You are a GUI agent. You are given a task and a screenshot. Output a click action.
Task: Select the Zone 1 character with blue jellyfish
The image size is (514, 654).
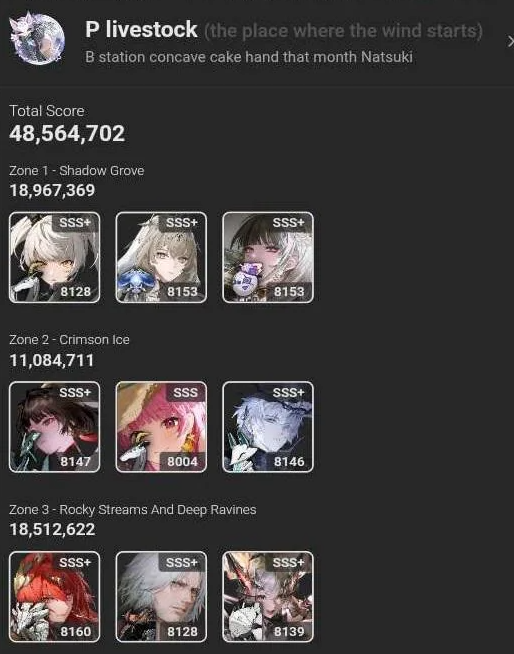(x=161, y=257)
